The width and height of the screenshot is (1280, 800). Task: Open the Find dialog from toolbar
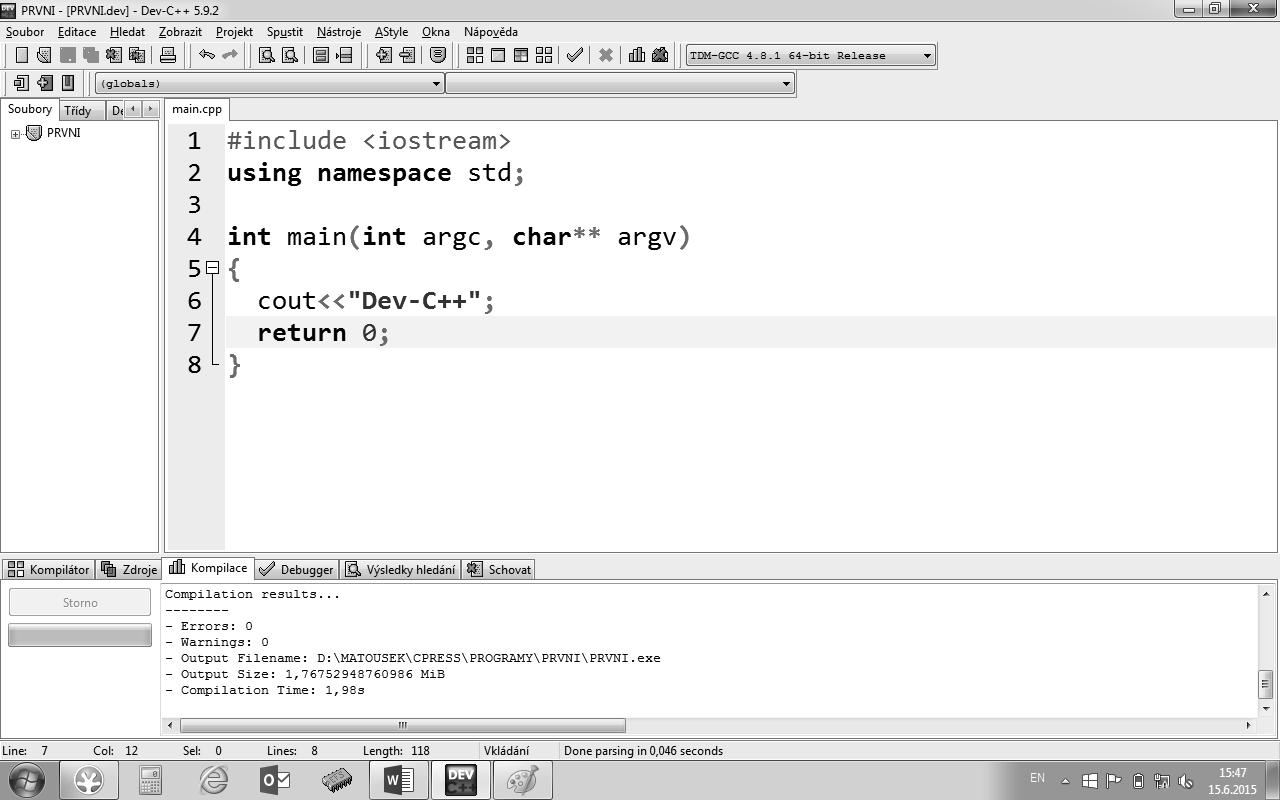pos(267,55)
